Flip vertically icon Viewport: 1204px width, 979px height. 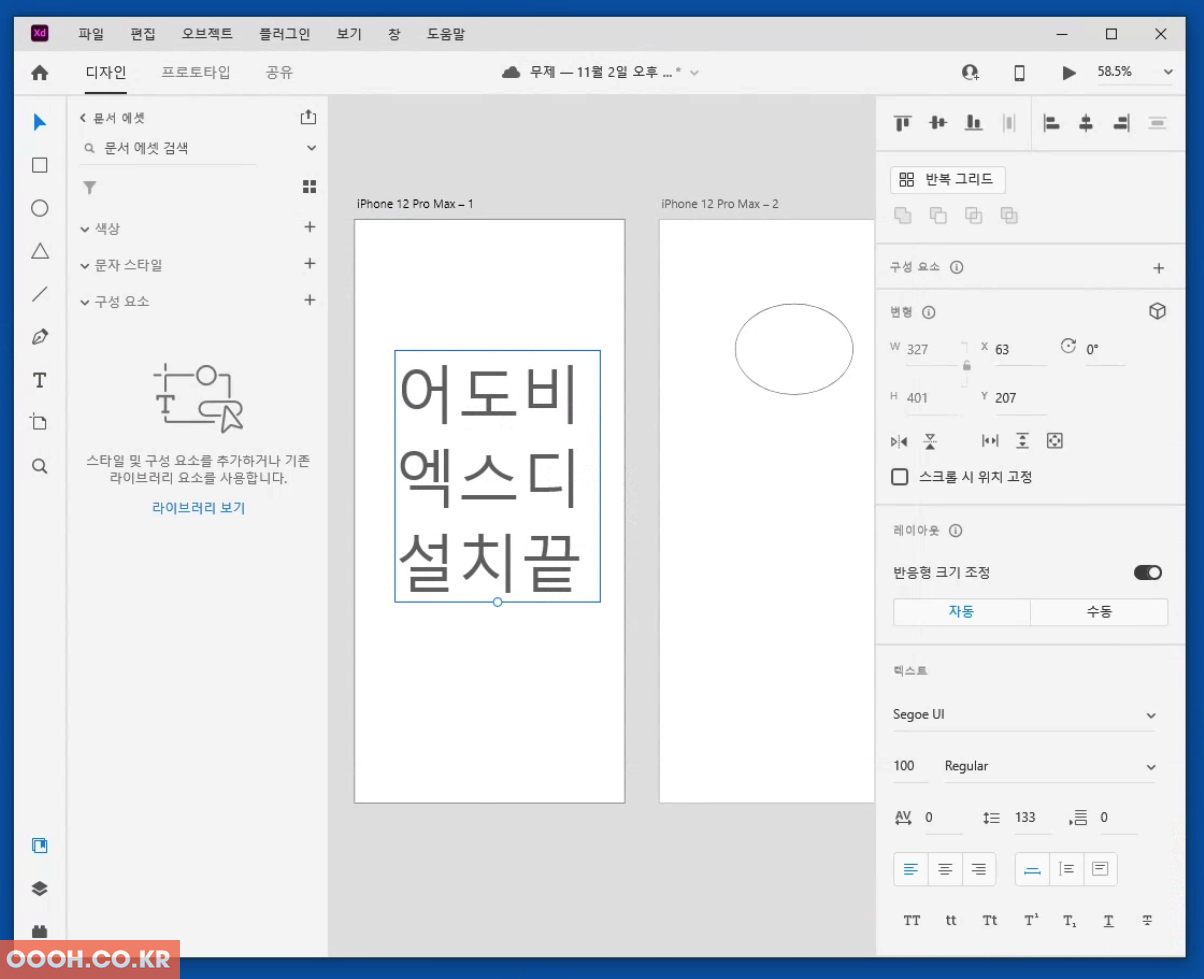point(930,441)
